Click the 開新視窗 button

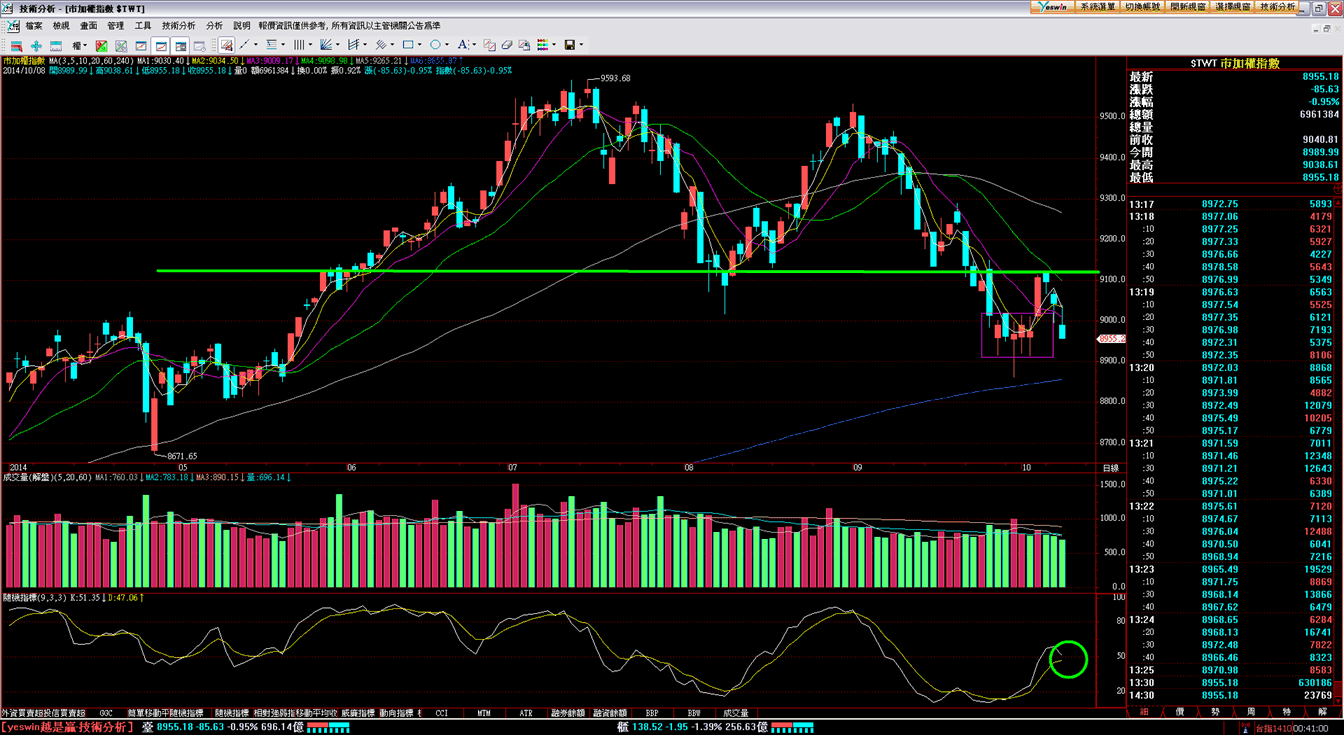[x=1187, y=7]
